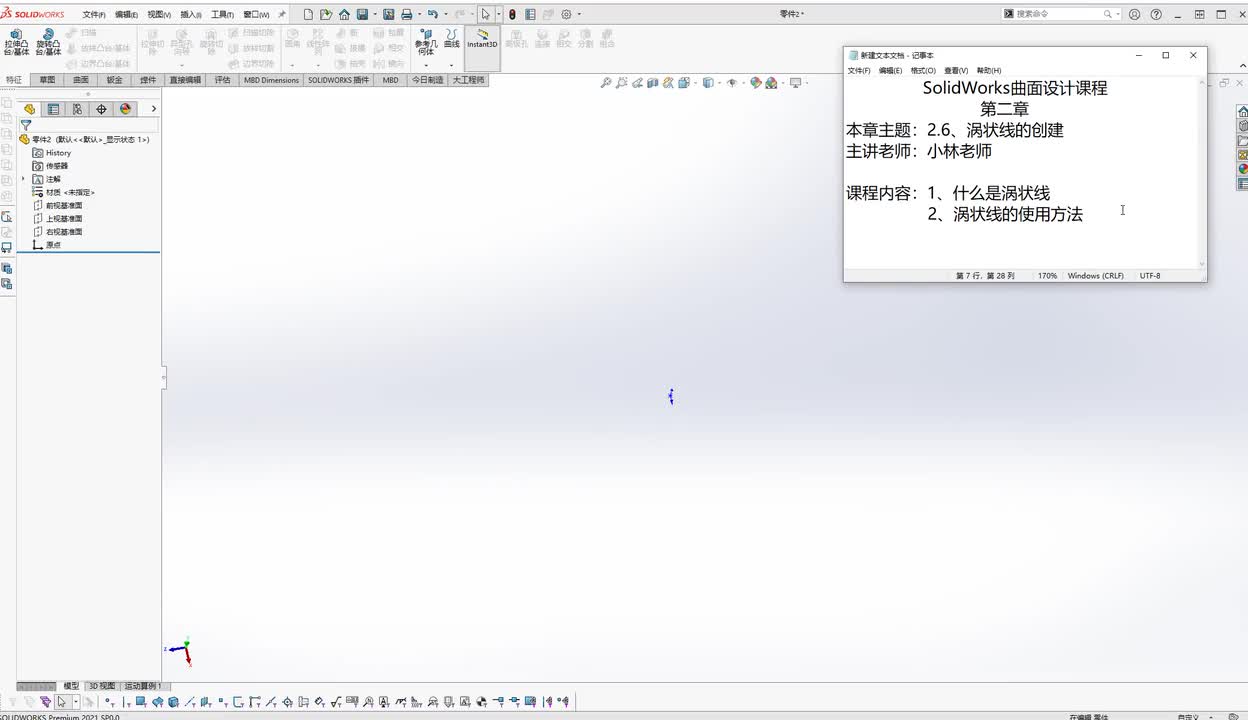Switch to the 曲面 tab
Screen dimensions: 1248x720
pyautogui.click(x=81, y=80)
